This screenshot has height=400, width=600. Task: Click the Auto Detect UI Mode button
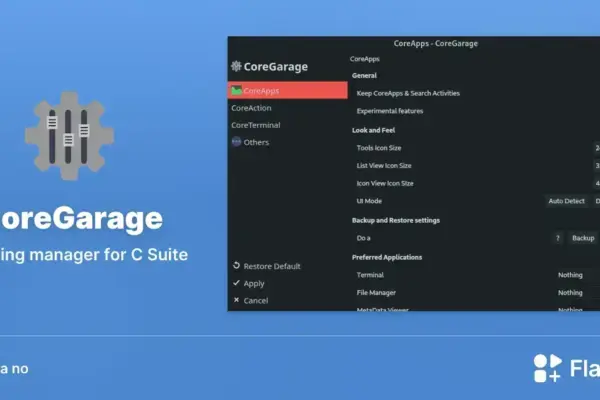[x=566, y=201]
